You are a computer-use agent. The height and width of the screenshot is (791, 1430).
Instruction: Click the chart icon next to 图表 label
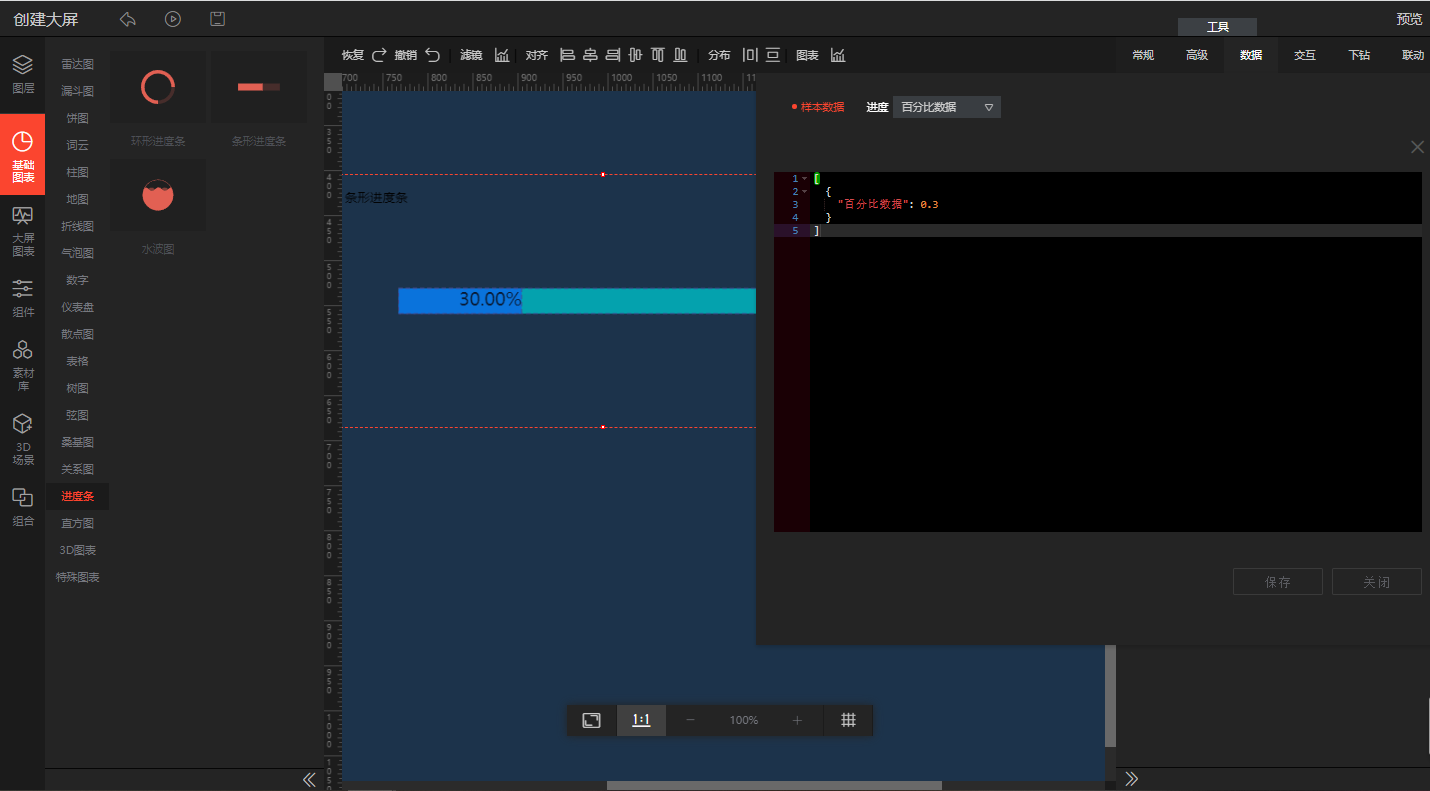pyautogui.click(x=838, y=55)
